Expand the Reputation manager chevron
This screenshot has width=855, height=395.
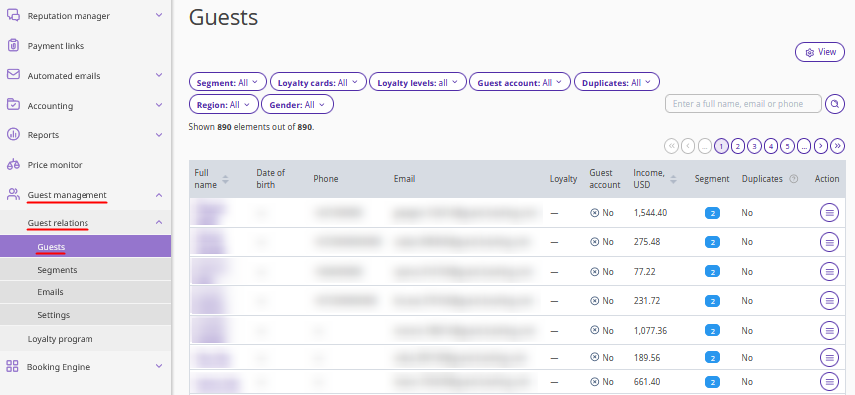coord(159,15)
